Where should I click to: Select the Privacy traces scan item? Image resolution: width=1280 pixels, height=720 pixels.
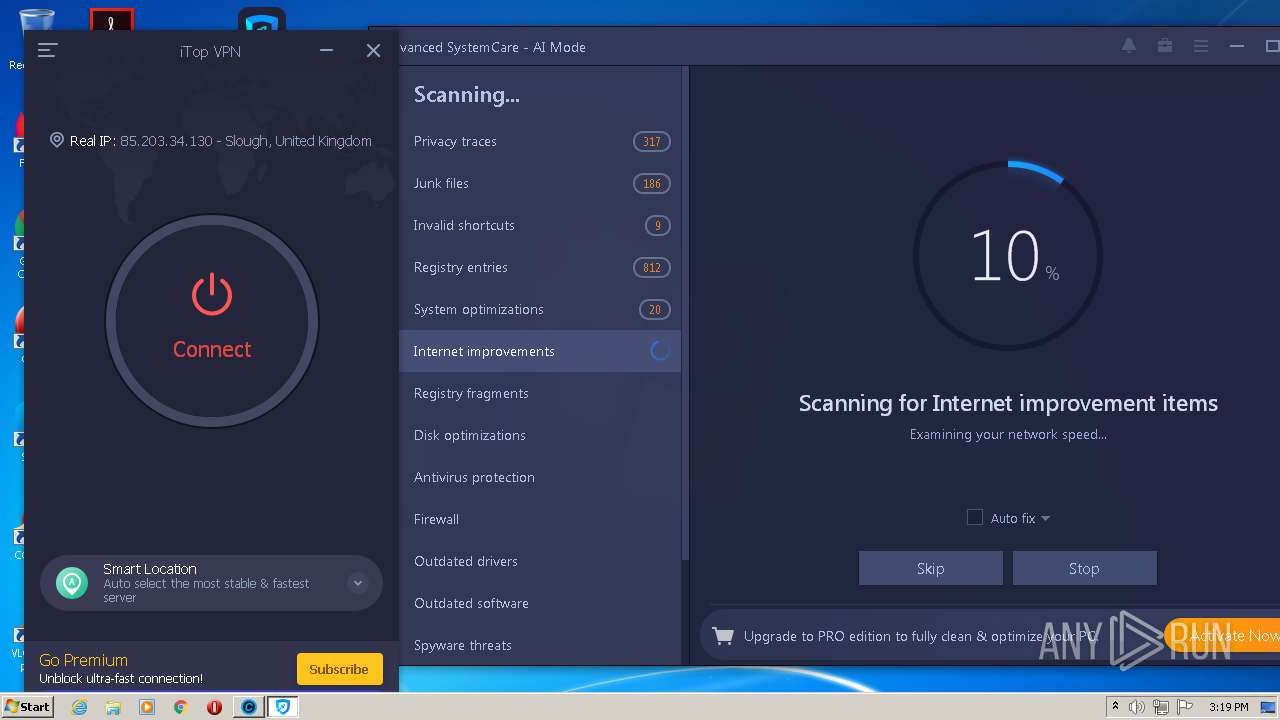coord(540,141)
